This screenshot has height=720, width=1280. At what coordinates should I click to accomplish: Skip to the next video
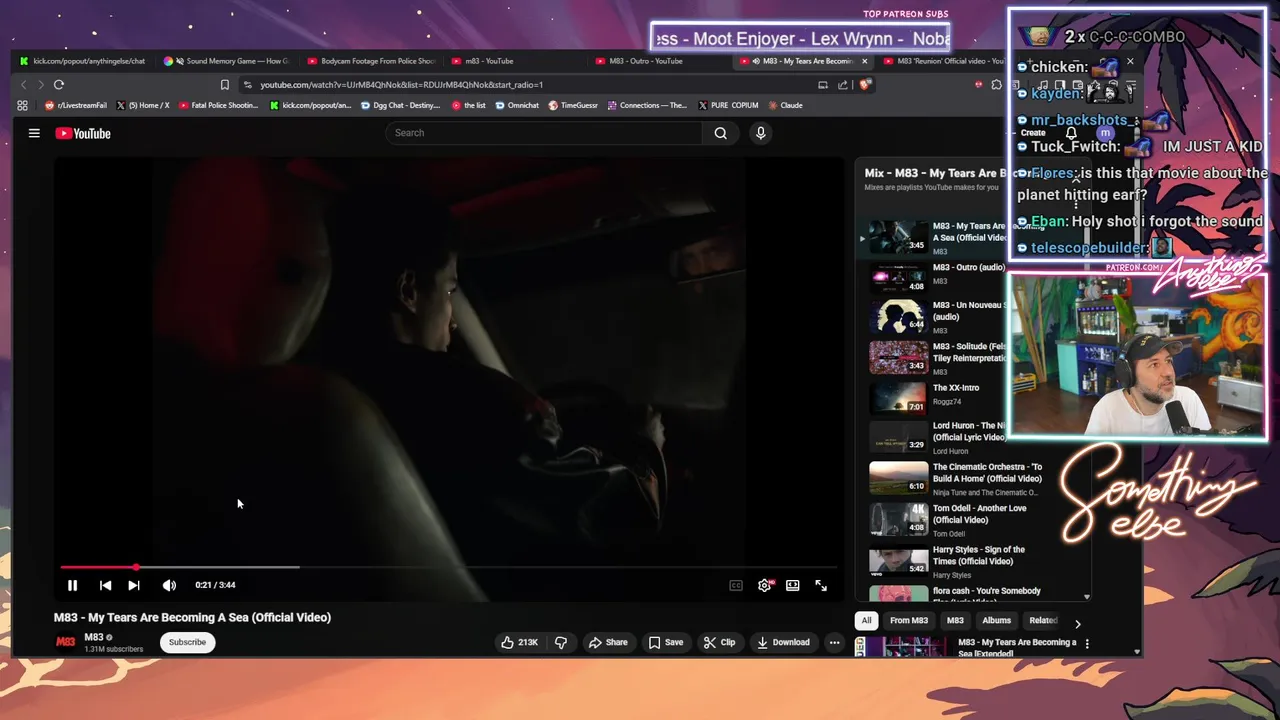[134, 585]
